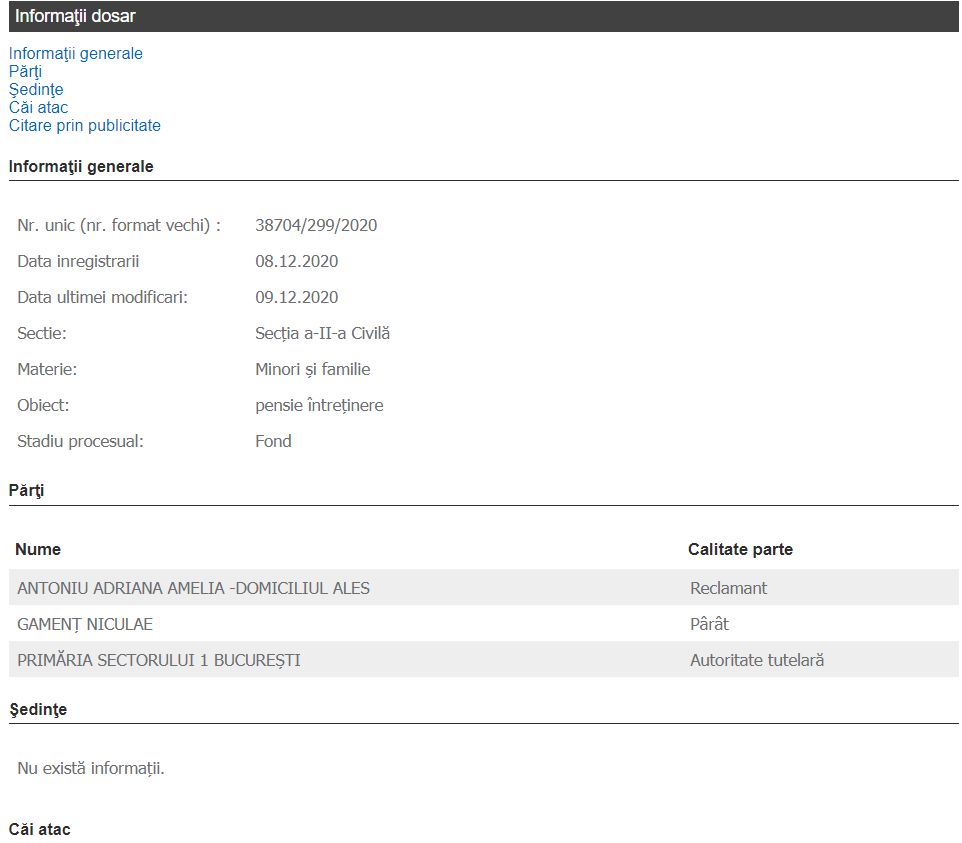The width and height of the screenshot is (962, 843).
Task: Select the ANTONIU ADRIANA AMELIA party row
Action: (193, 589)
